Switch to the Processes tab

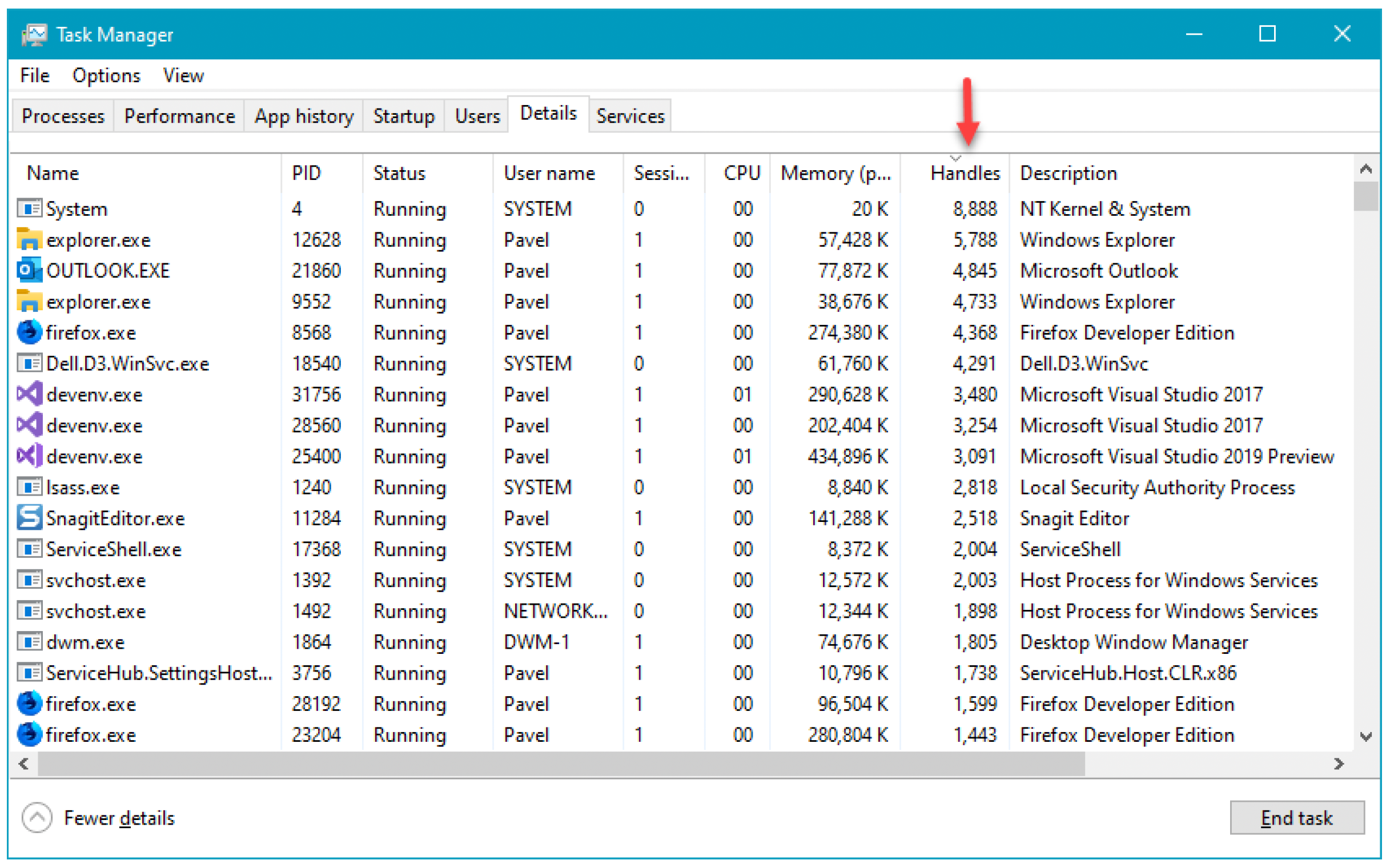pyautogui.click(x=63, y=116)
